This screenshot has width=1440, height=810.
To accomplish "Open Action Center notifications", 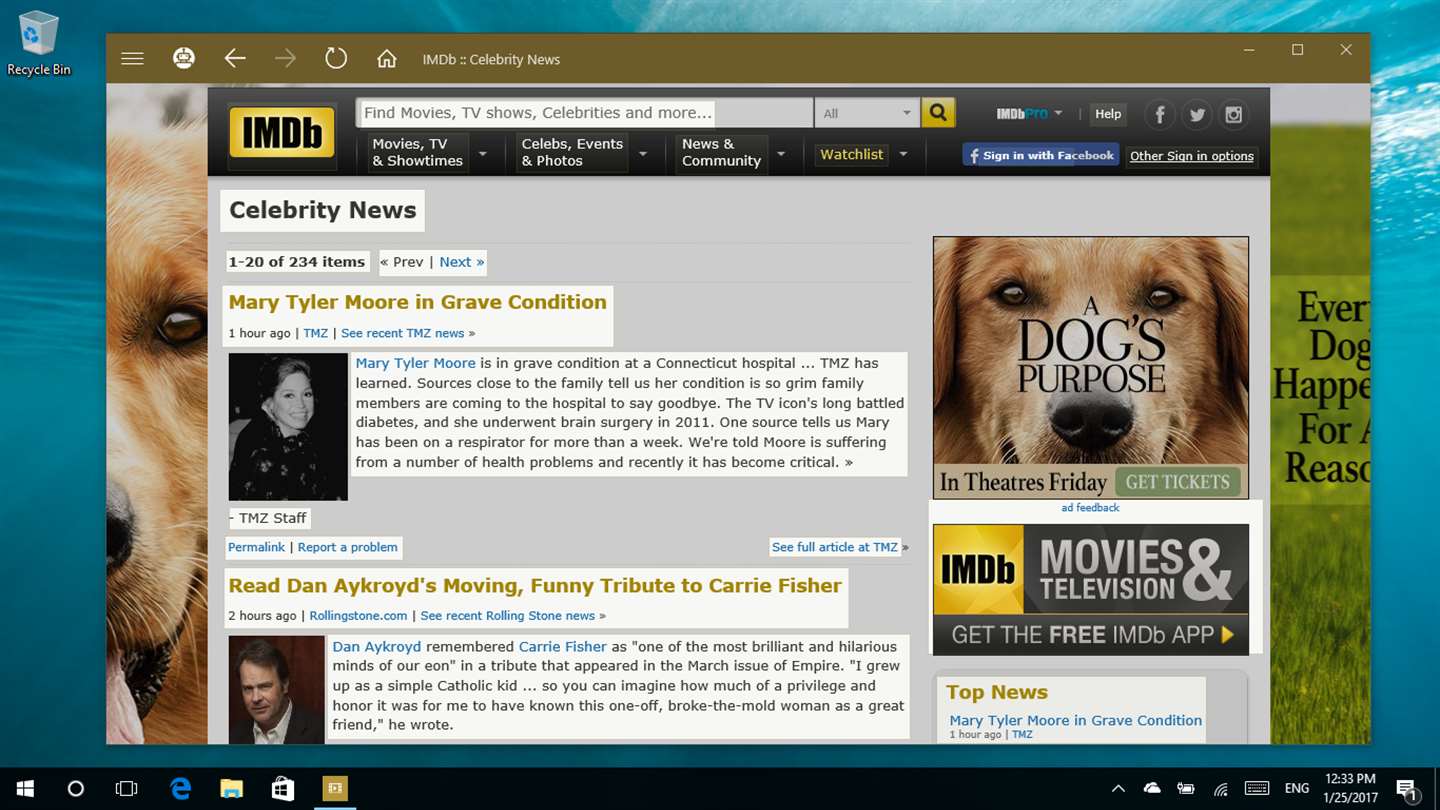I will point(1406,789).
